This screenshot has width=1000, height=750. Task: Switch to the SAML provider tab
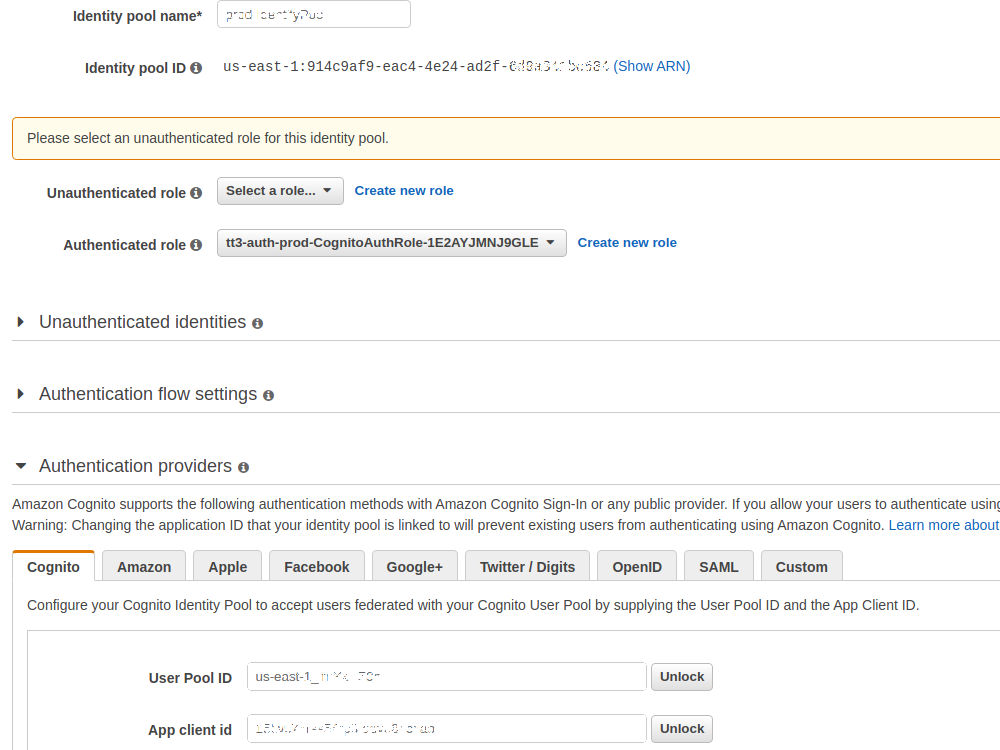[x=719, y=566]
